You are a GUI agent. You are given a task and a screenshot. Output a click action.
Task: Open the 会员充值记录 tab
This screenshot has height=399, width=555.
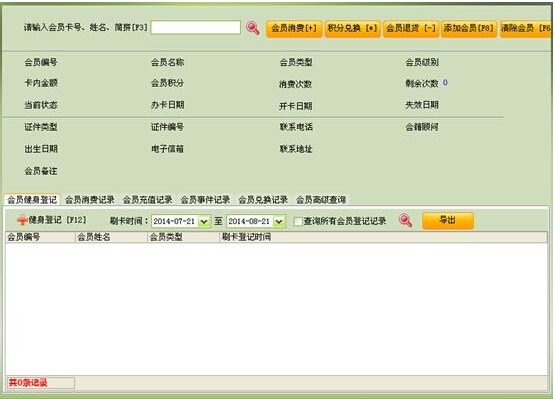pos(148,200)
